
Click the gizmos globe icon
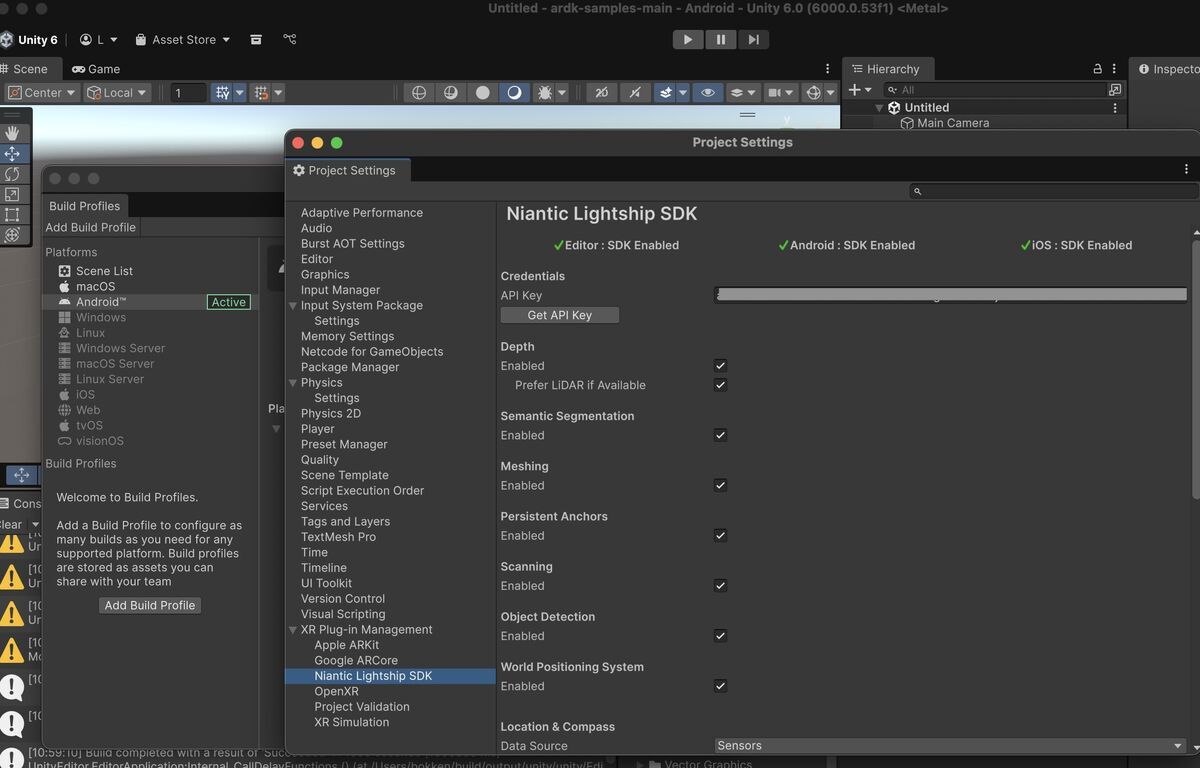(813, 92)
